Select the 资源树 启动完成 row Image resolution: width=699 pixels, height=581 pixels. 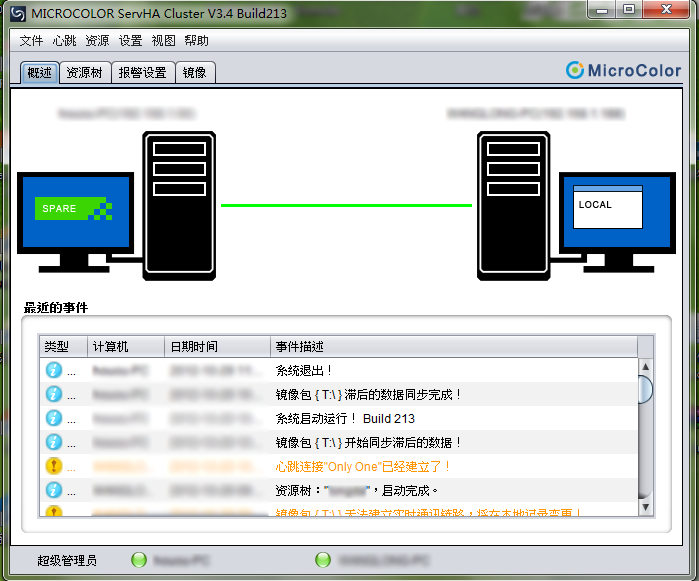click(339, 490)
